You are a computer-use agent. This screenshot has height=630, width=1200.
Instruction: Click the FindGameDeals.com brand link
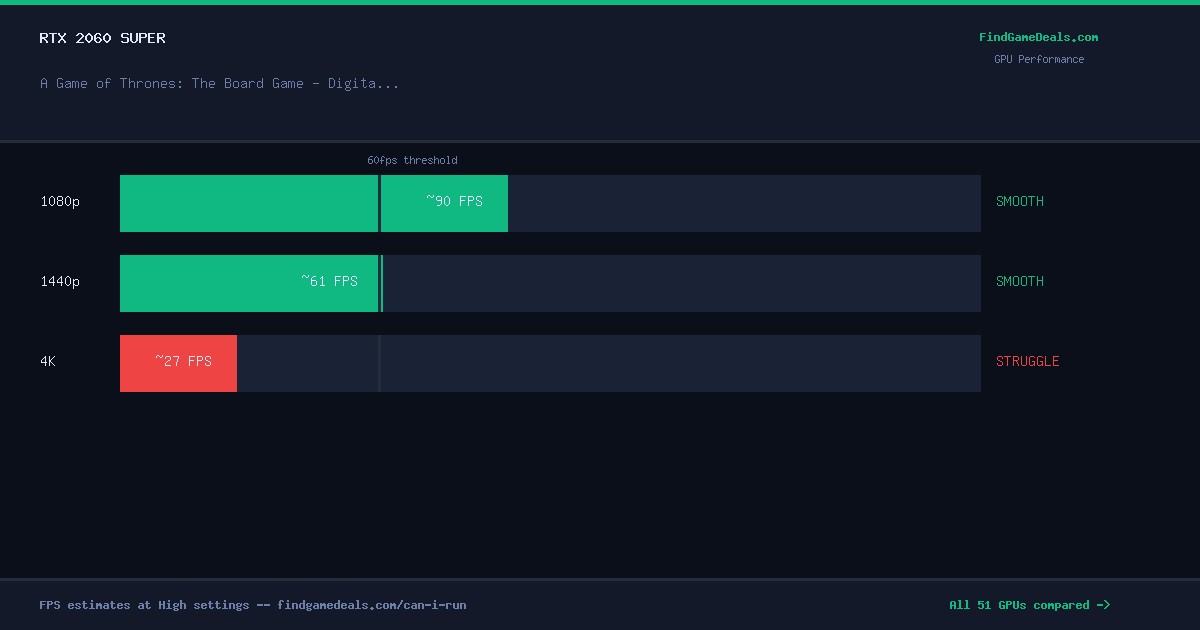pos(1038,37)
